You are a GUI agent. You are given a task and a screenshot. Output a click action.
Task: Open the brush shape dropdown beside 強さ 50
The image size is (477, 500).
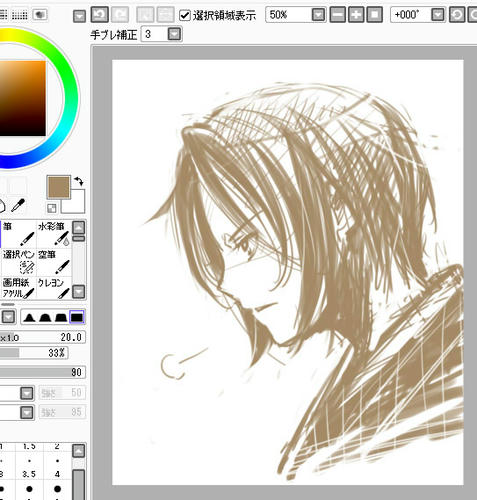click(x=27, y=394)
